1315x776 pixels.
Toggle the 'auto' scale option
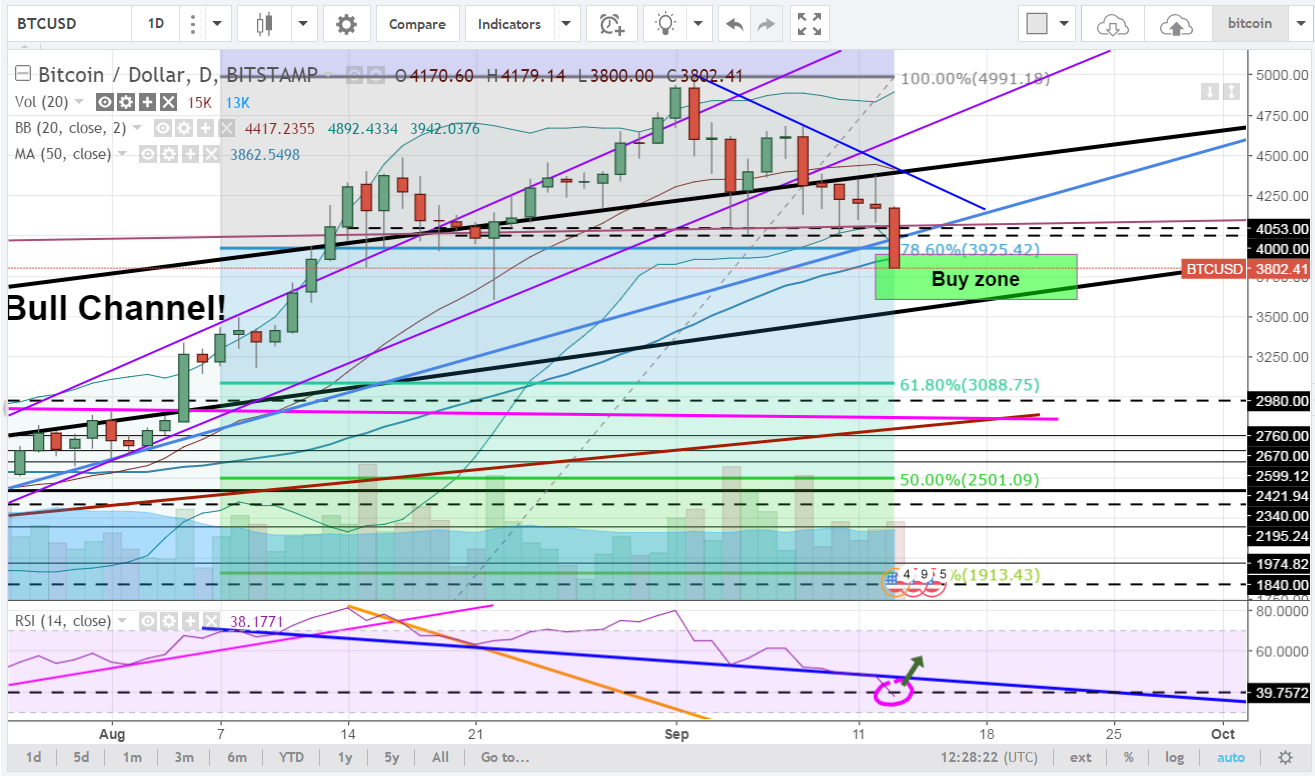point(1231,757)
